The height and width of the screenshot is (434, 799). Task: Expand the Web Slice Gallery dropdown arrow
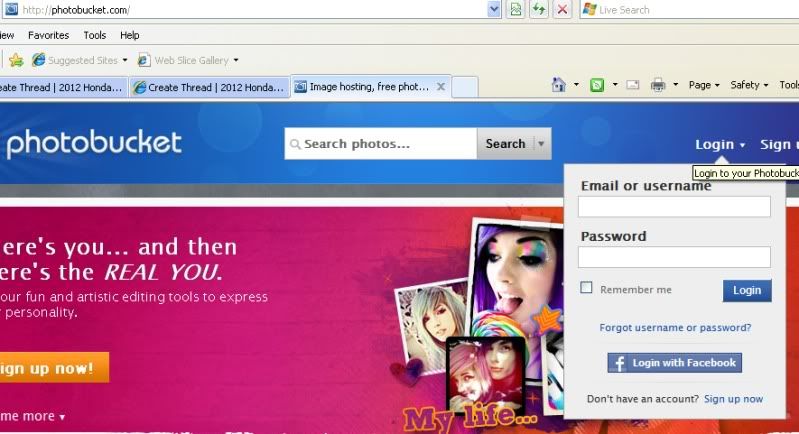(236, 60)
